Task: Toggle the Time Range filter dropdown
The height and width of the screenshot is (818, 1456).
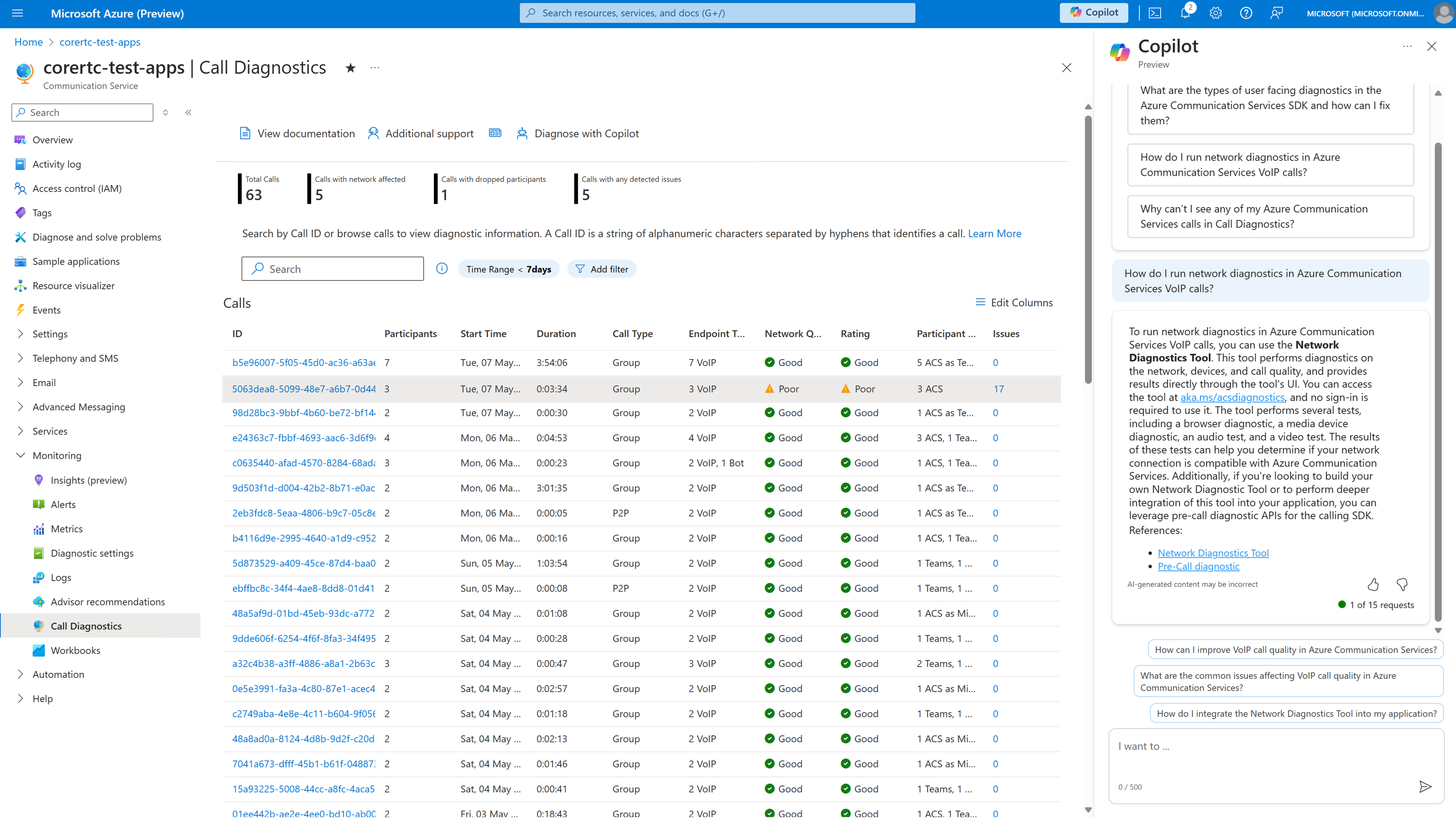Action: point(508,268)
